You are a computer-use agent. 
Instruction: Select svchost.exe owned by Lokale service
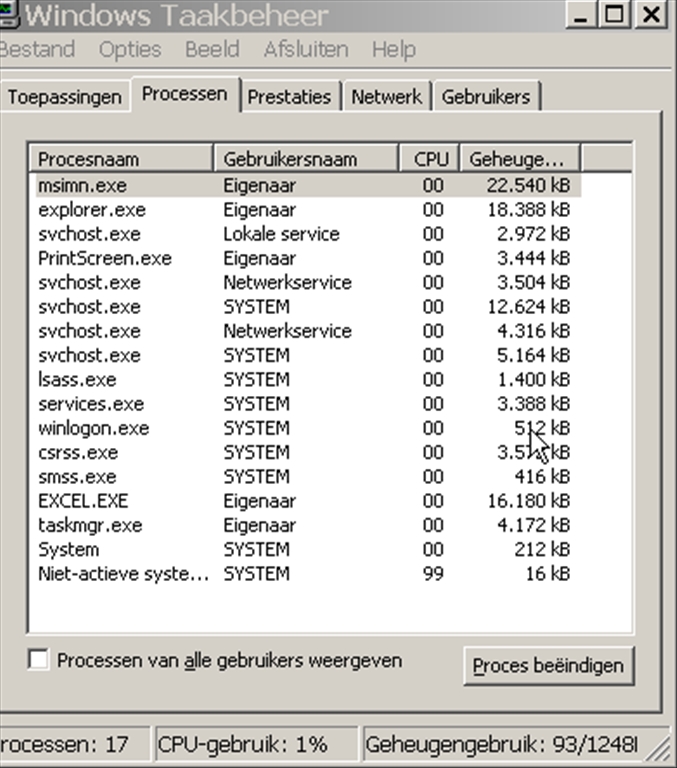tap(308, 234)
